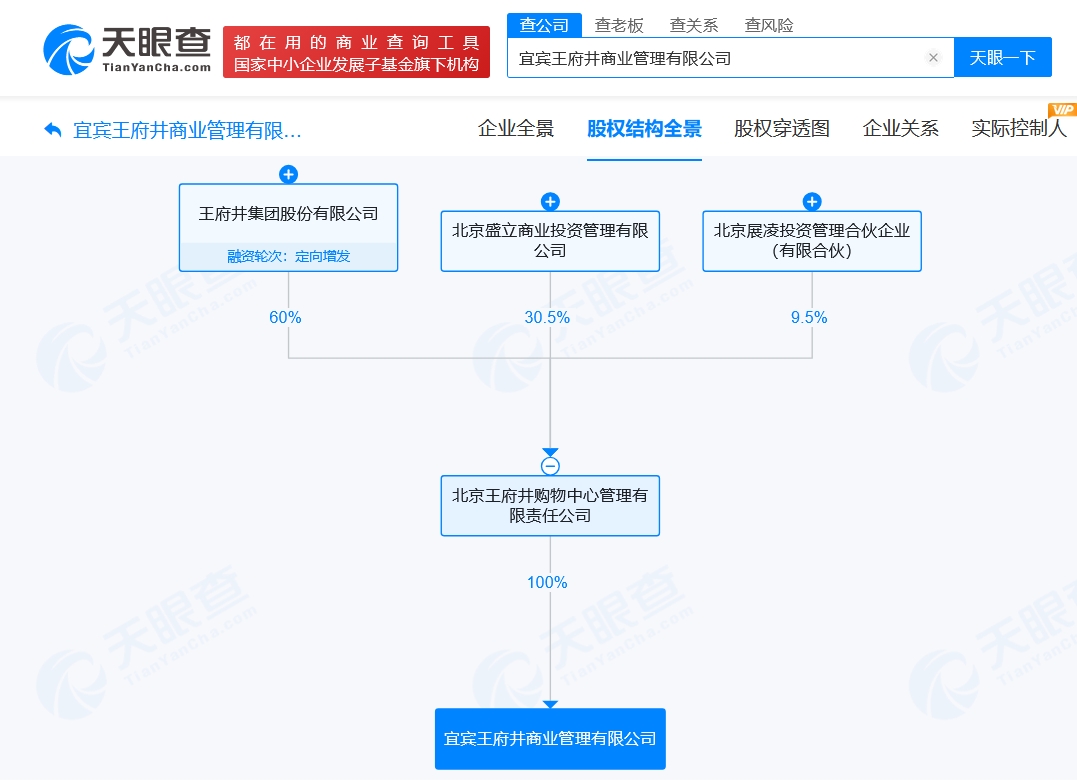The height and width of the screenshot is (780, 1077).
Task: Collapse the 北京王府井购物中心管理 node
Action: pyautogui.click(x=550, y=466)
